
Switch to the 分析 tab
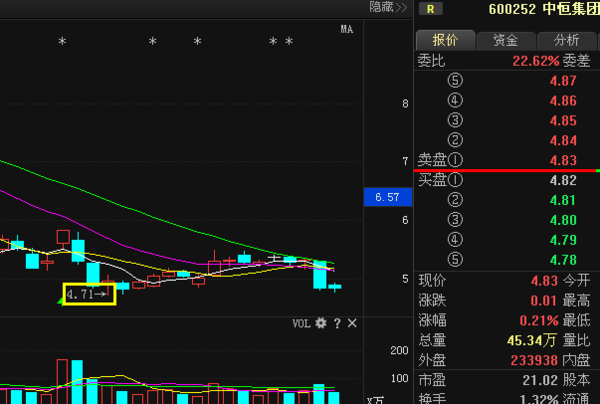coord(566,41)
